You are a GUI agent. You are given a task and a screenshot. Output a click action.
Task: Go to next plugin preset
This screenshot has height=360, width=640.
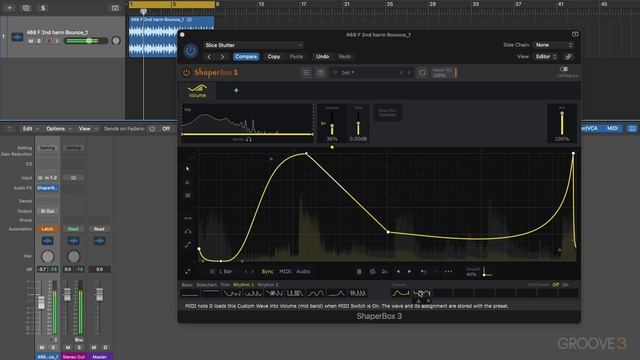click(x=222, y=57)
